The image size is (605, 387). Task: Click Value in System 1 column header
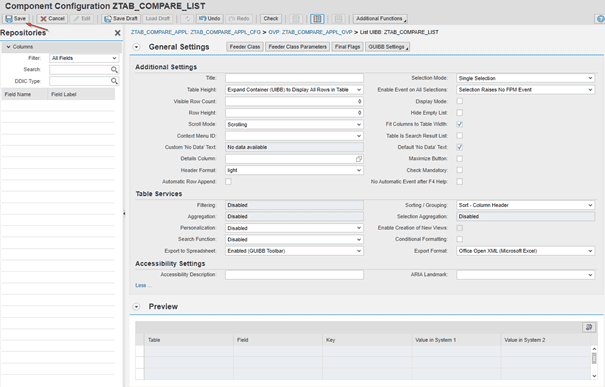(x=456, y=340)
